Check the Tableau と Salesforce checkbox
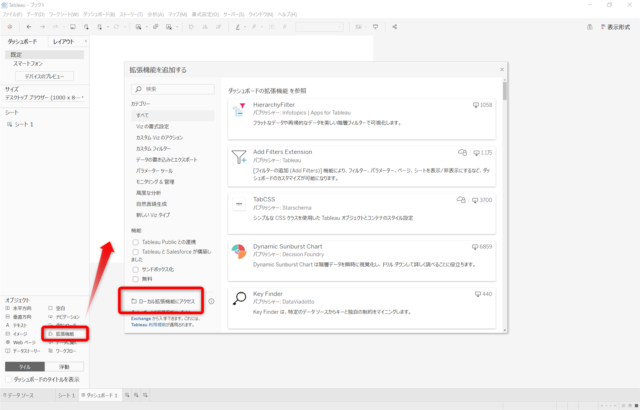This screenshot has width=640, height=410. point(136,252)
